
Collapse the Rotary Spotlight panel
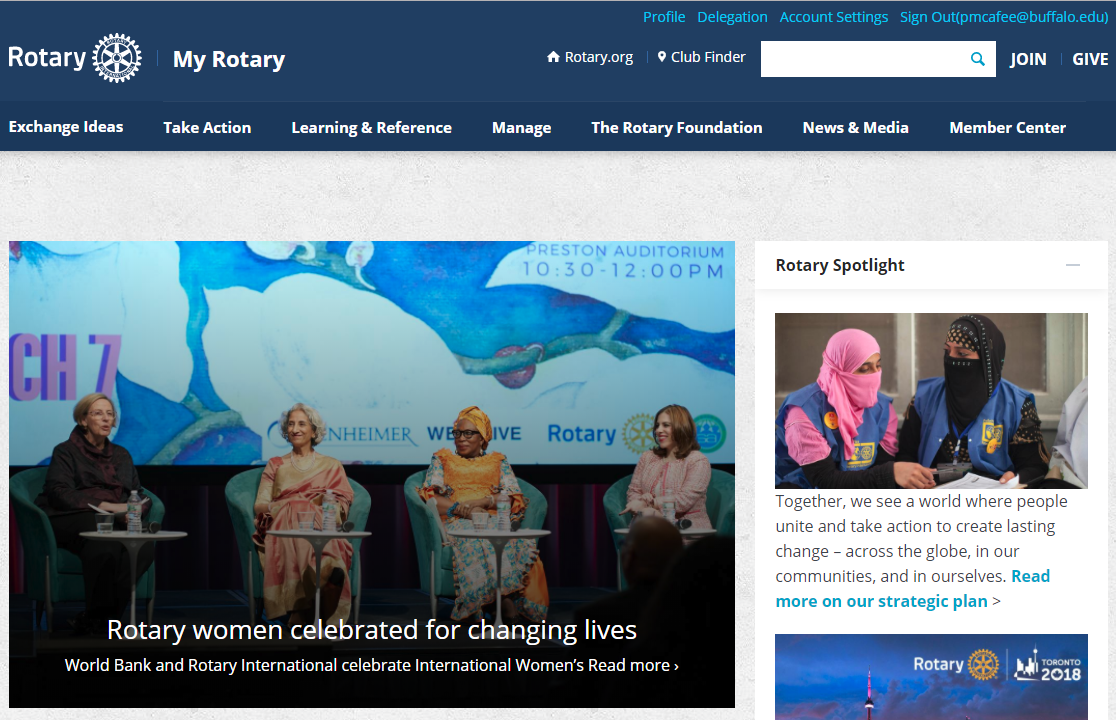[1072, 265]
